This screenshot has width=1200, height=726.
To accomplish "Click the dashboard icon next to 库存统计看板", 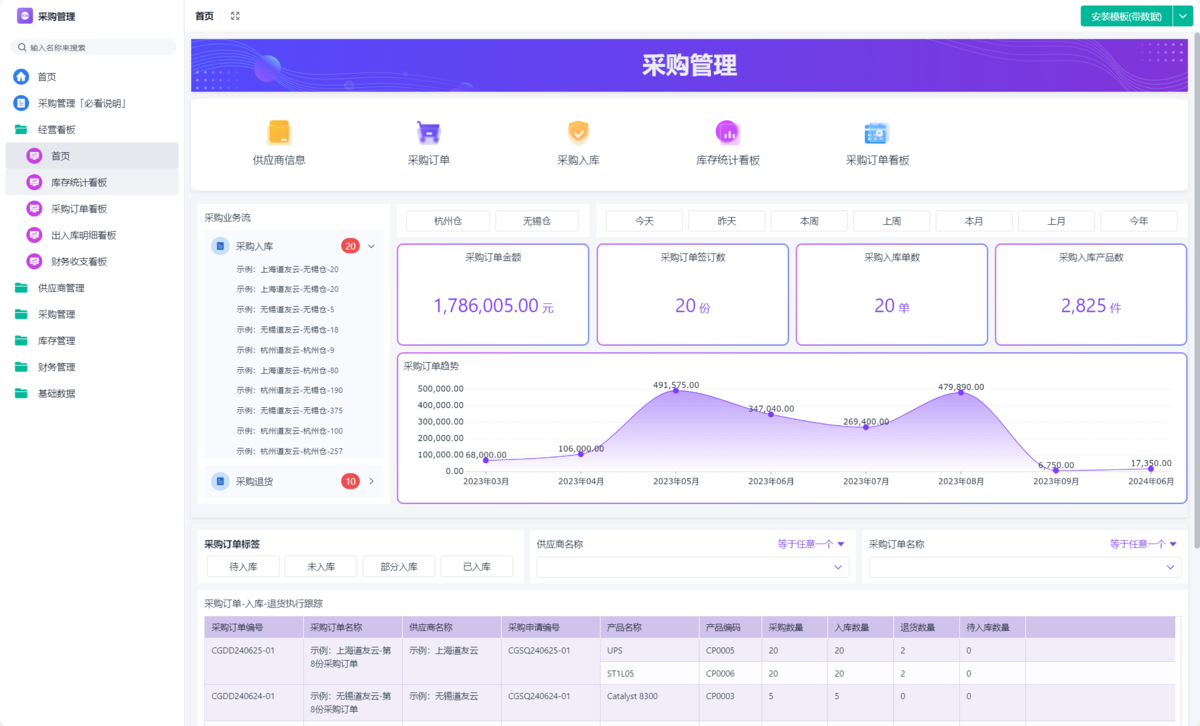I will click(x=34, y=182).
